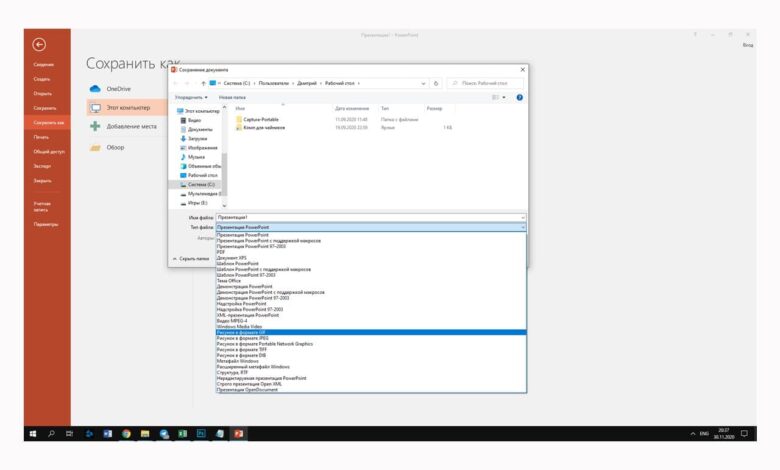Collapse the 'Тип файла' dropdown arrow

(522, 227)
